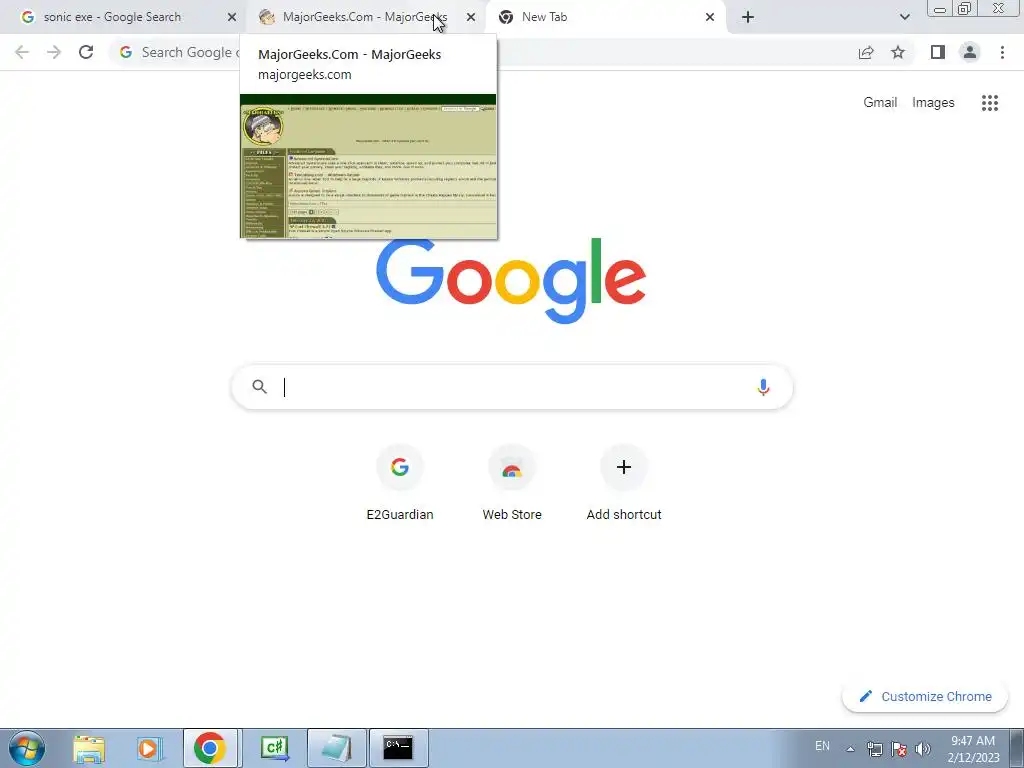Open the Google apps grid
This screenshot has height=768, width=1024.
(990, 103)
